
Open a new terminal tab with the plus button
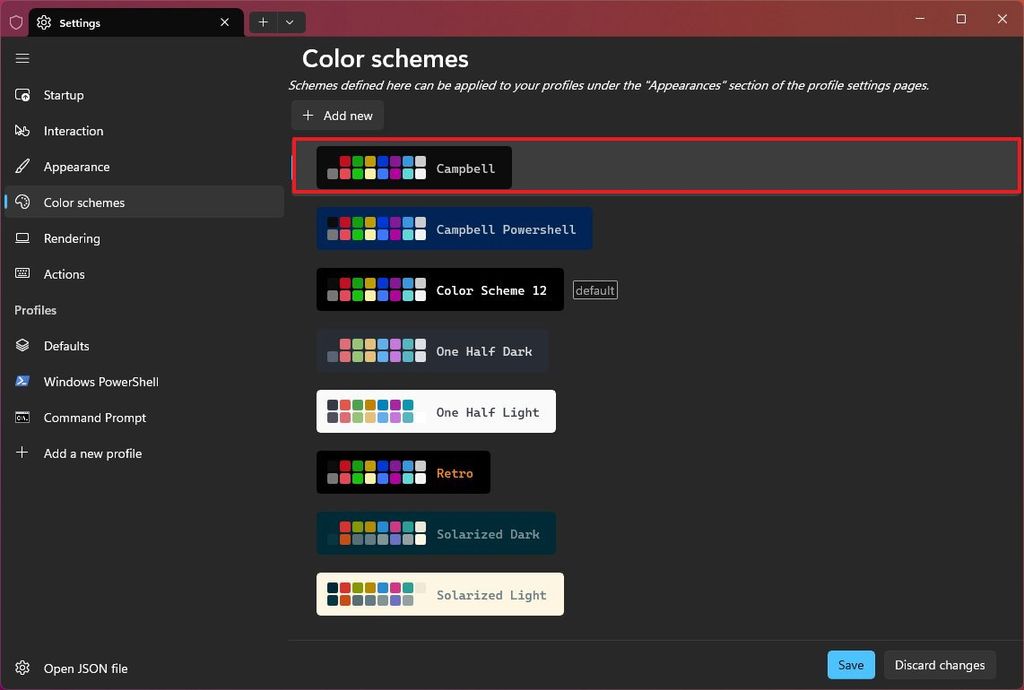pos(262,21)
